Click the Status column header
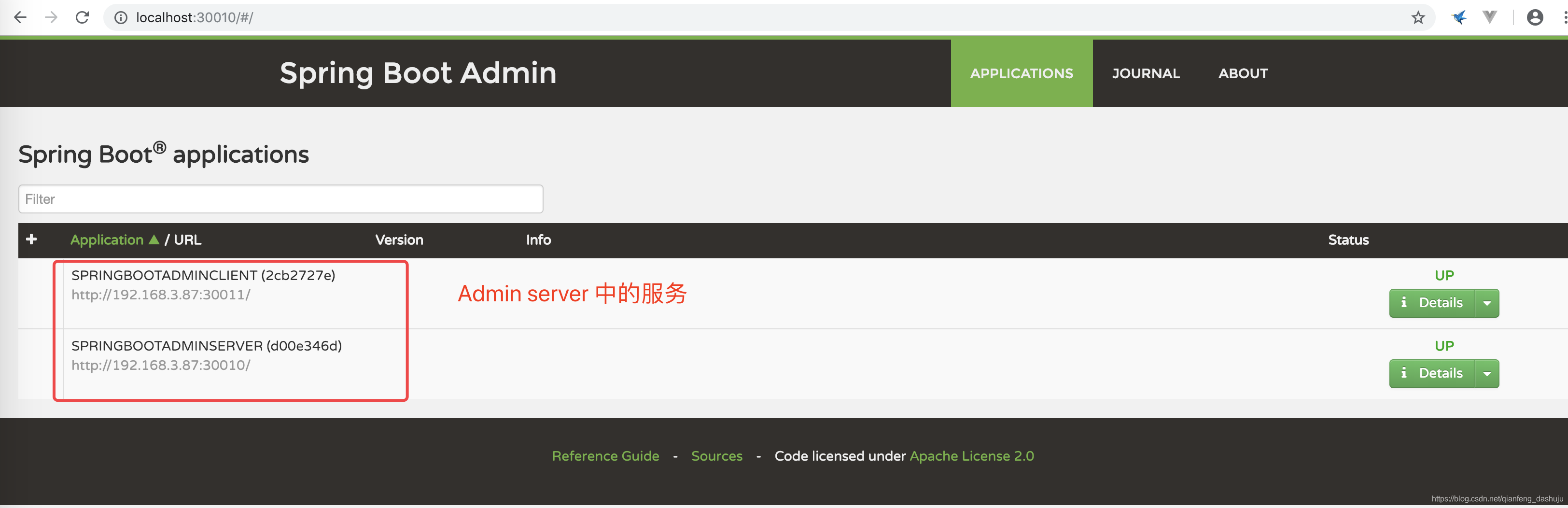 tap(1348, 240)
